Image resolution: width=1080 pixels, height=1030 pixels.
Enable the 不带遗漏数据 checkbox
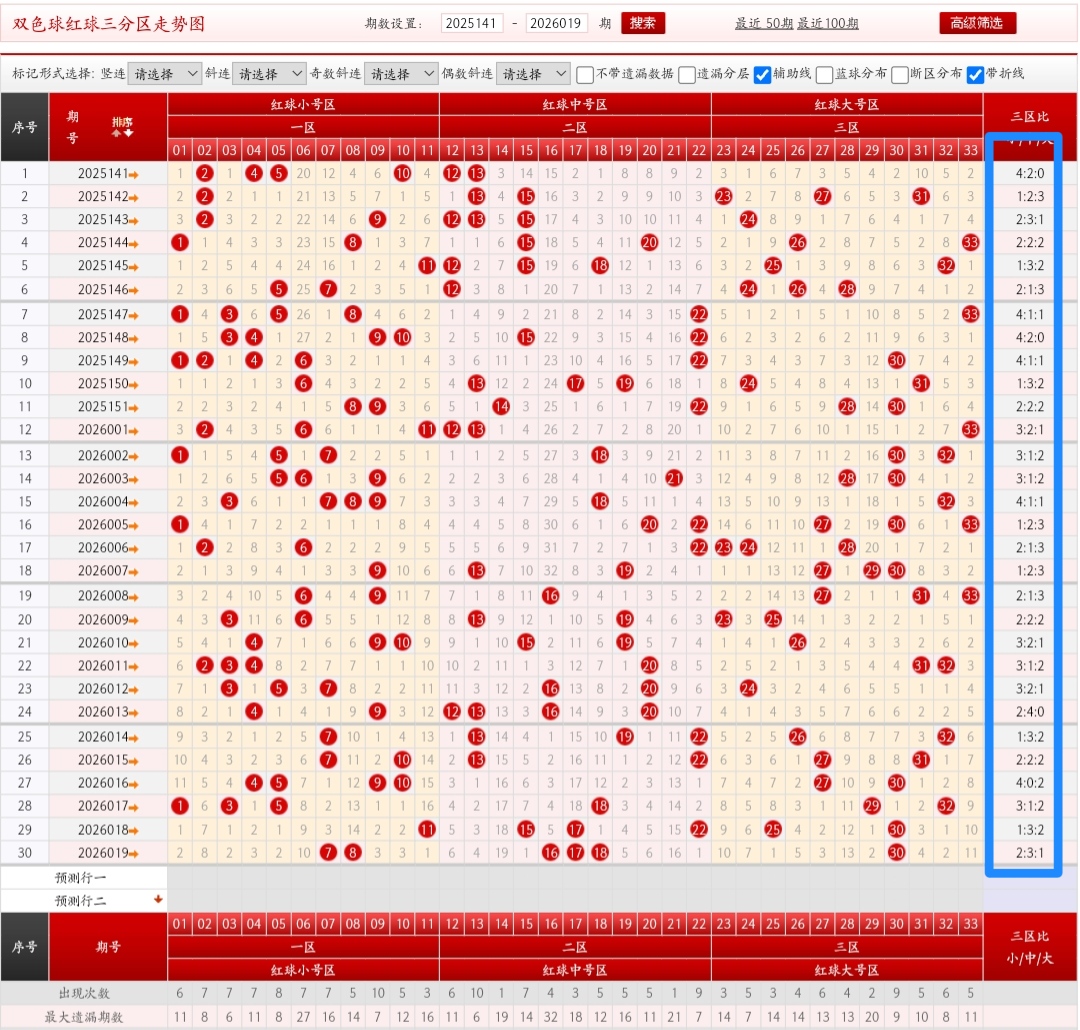tap(585, 74)
